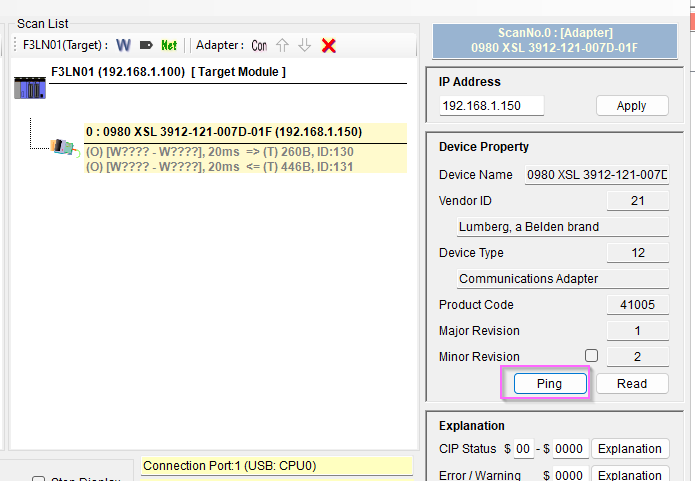Click Apply next to IP address
The height and width of the screenshot is (481, 695).
click(632, 106)
